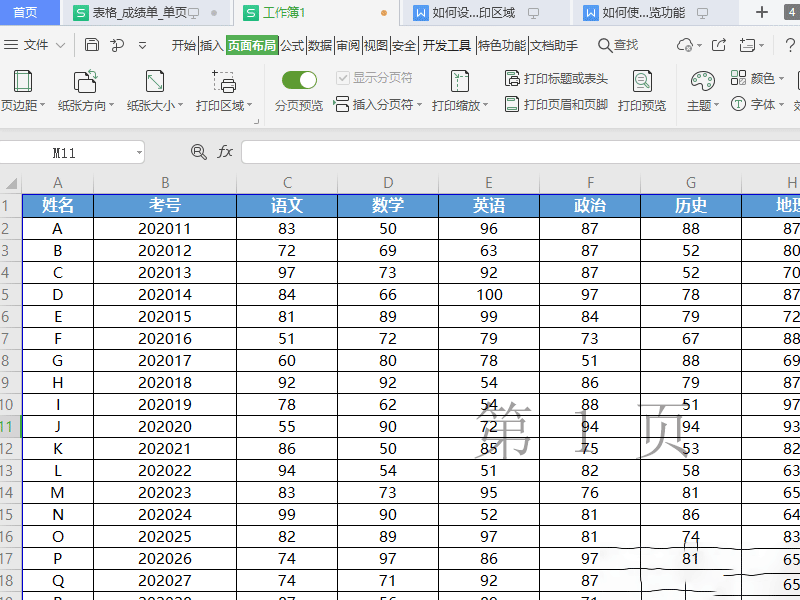This screenshot has height=600, width=800.
Task: Click in the formula bar input
Action: [x=520, y=152]
